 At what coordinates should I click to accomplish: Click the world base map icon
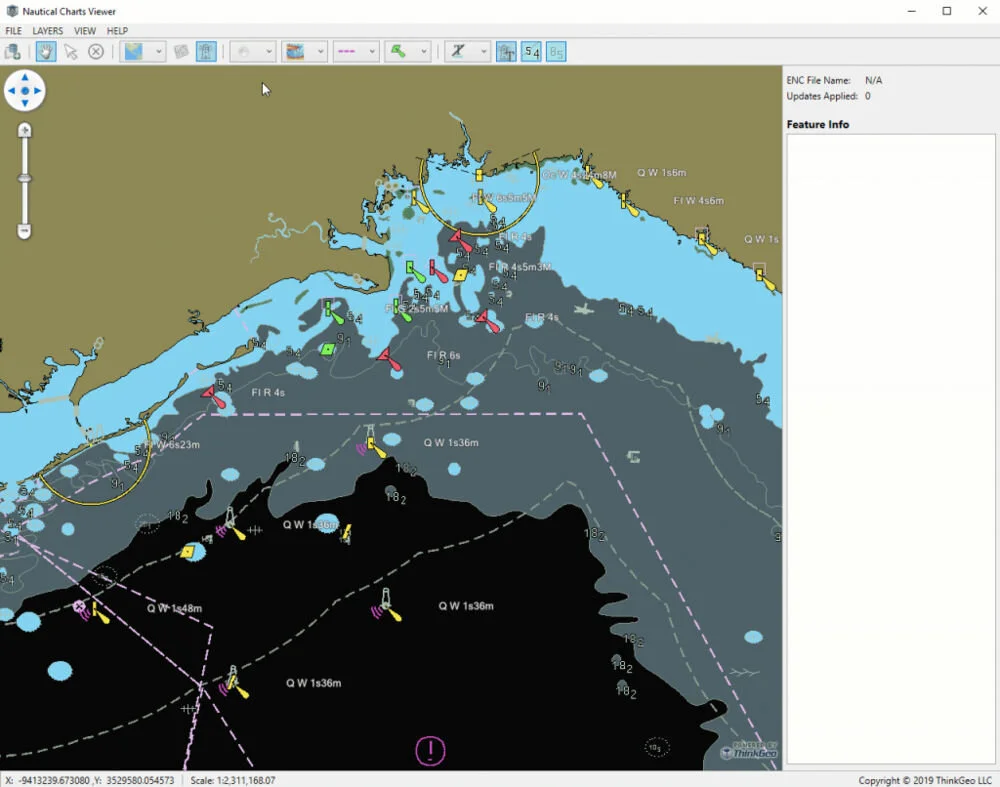click(x=134, y=52)
